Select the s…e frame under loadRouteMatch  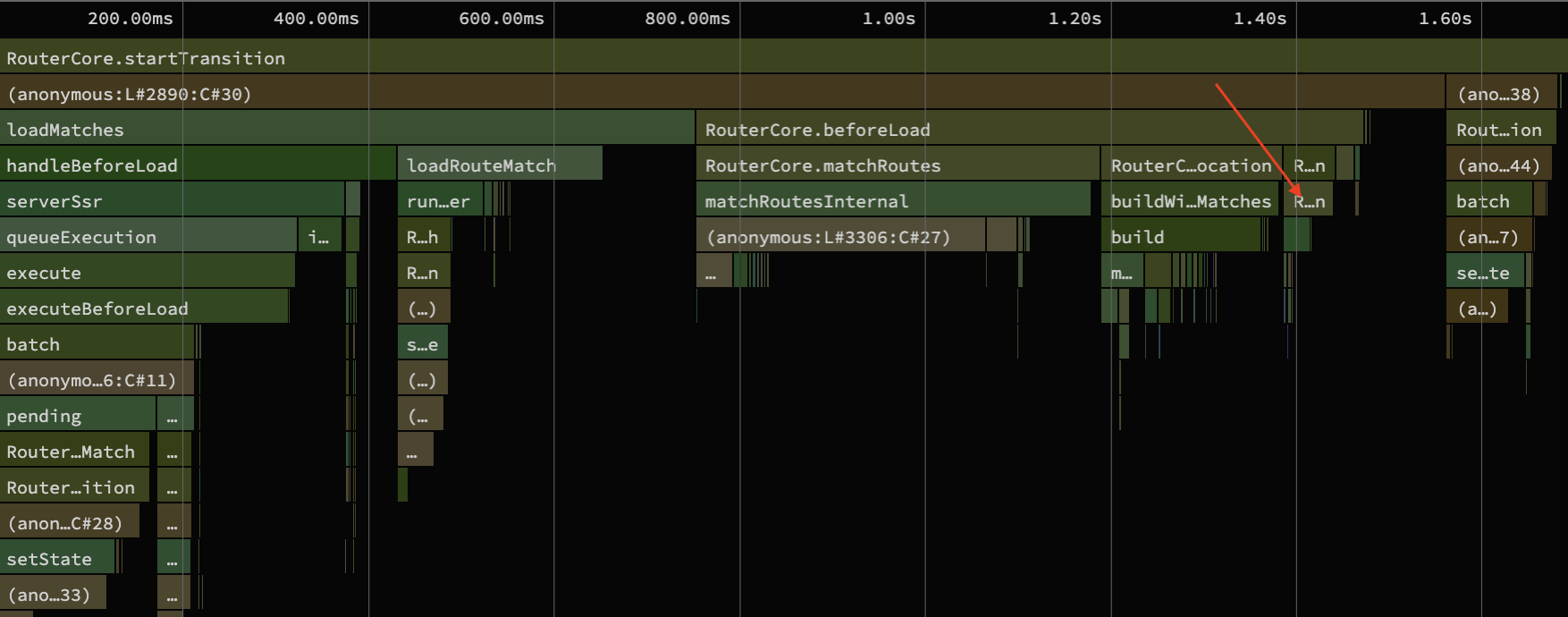[x=424, y=344]
